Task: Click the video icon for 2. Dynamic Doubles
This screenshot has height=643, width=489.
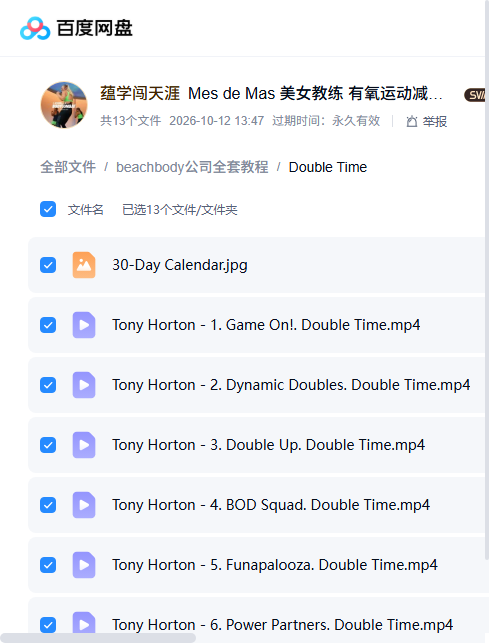Action: [x=84, y=385]
